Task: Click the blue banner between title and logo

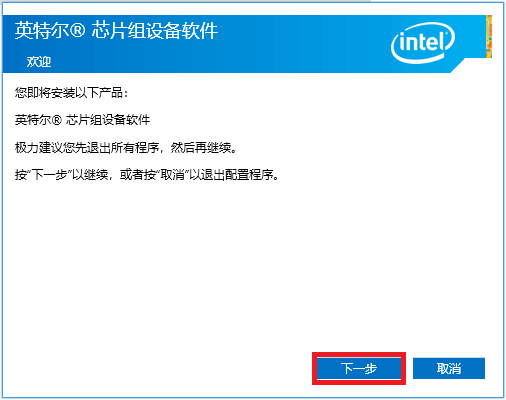Action: pos(300,43)
